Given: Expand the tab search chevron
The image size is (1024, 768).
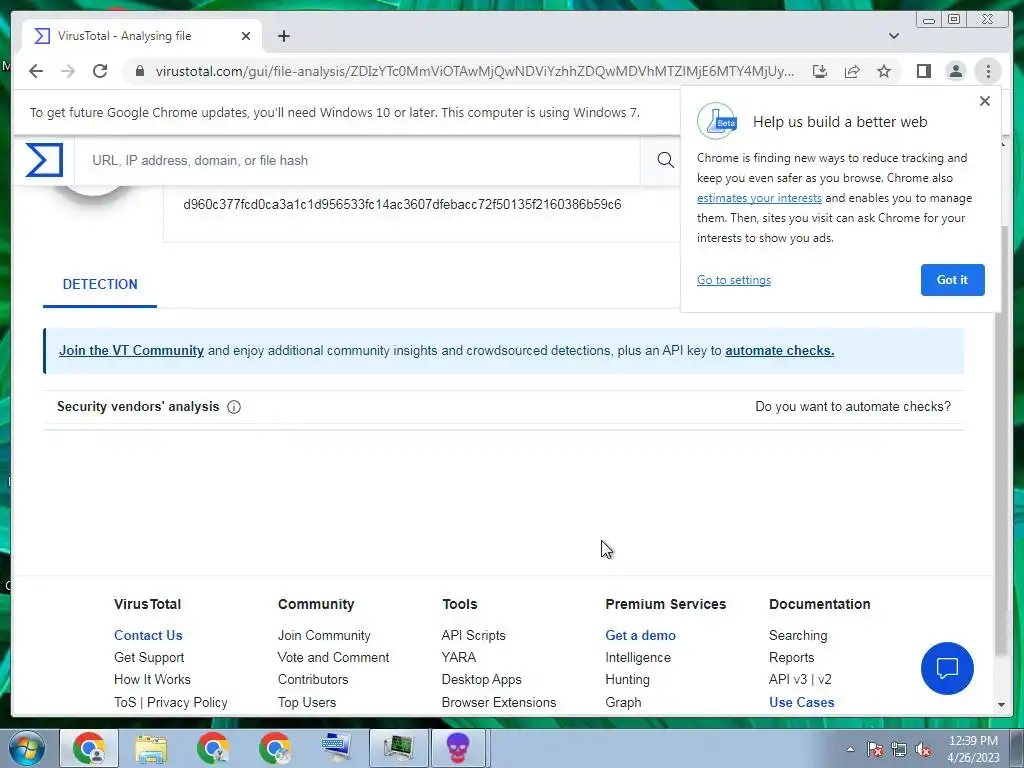Looking at the screenshot, I should [894, 36].
